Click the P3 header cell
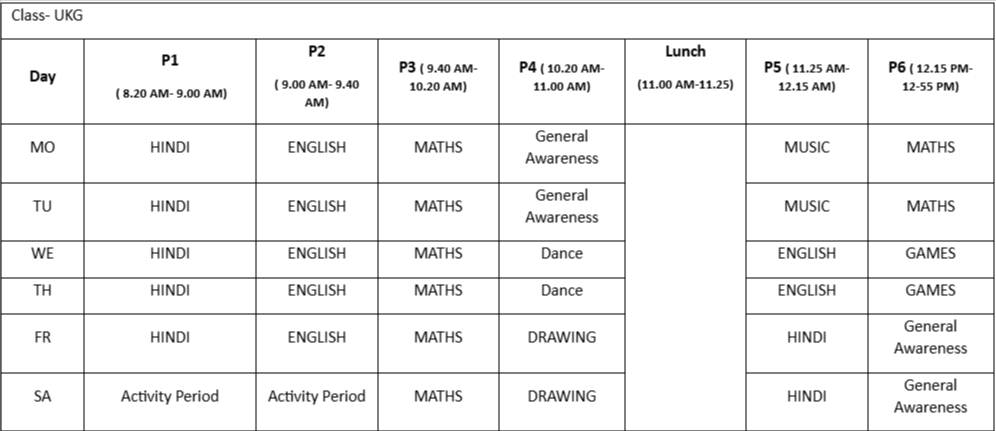The width and height of the screenshot is (996, 431). tap(438, 77)
